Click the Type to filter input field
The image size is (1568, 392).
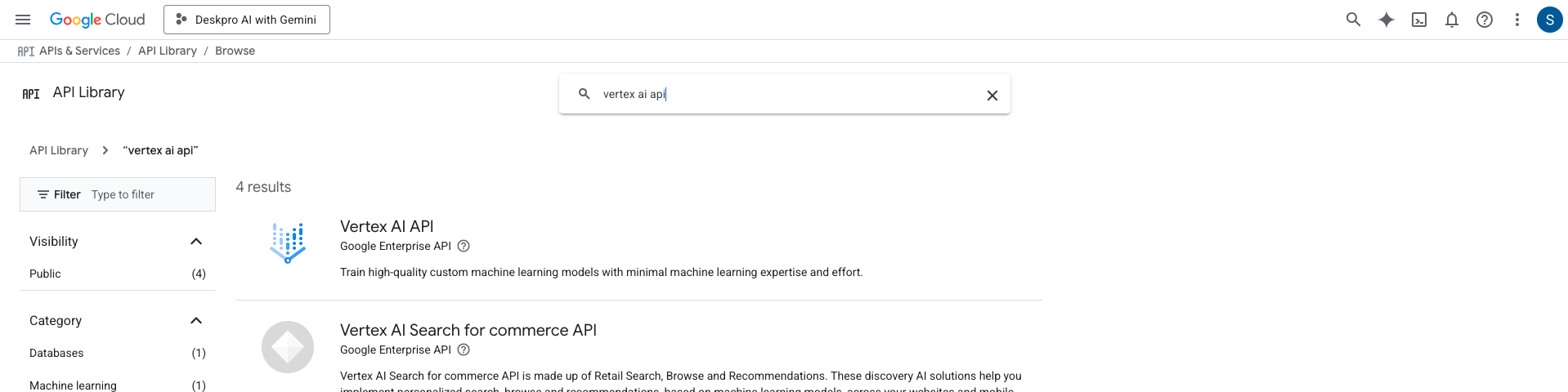coord(147,194)
